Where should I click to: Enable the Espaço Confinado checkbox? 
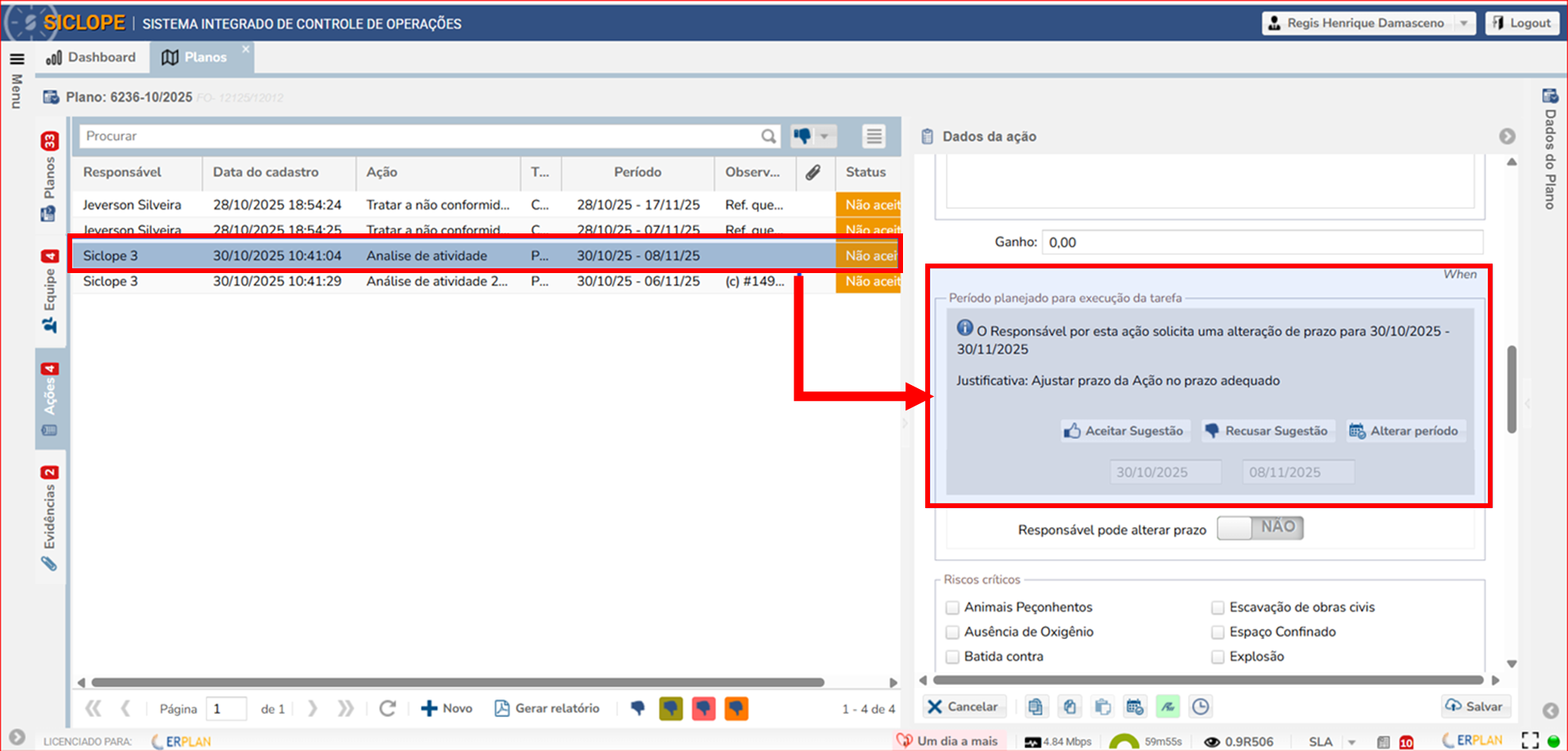(1217, 632)
